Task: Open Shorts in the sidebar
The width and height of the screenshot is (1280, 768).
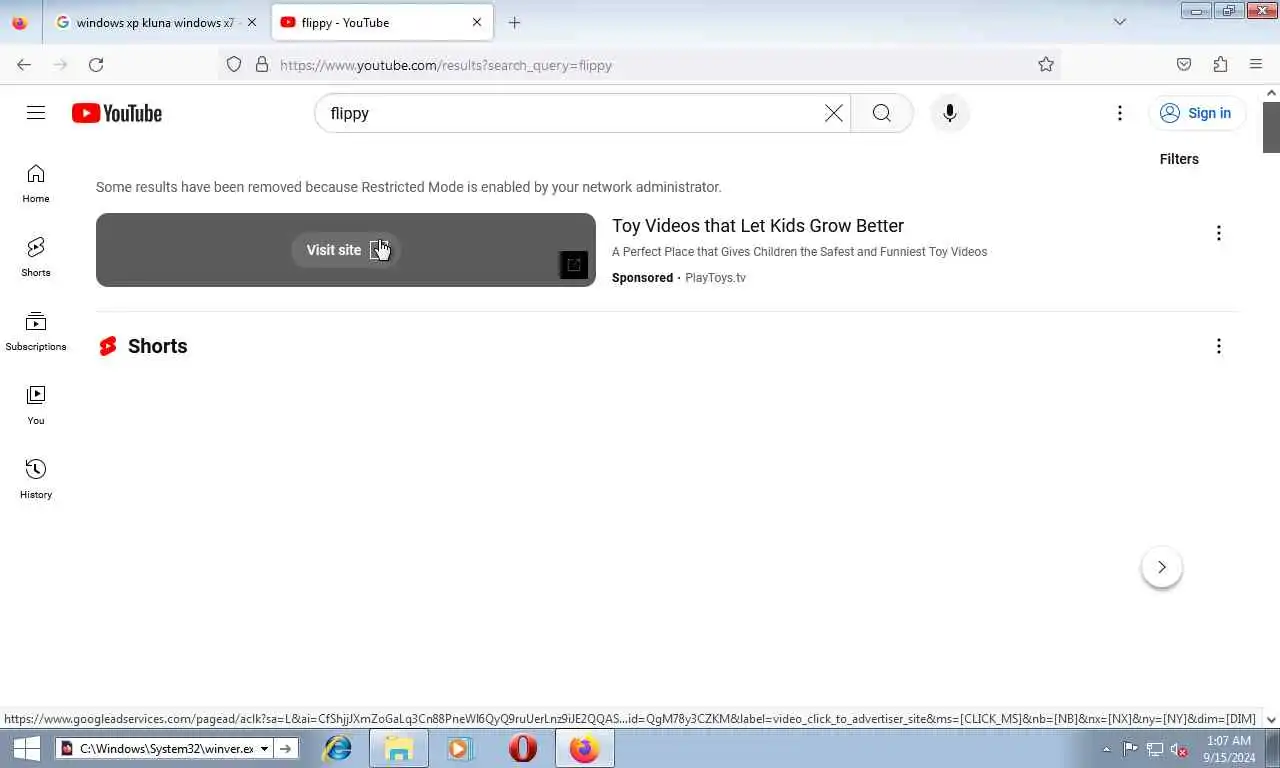Action: coord(36,258)
